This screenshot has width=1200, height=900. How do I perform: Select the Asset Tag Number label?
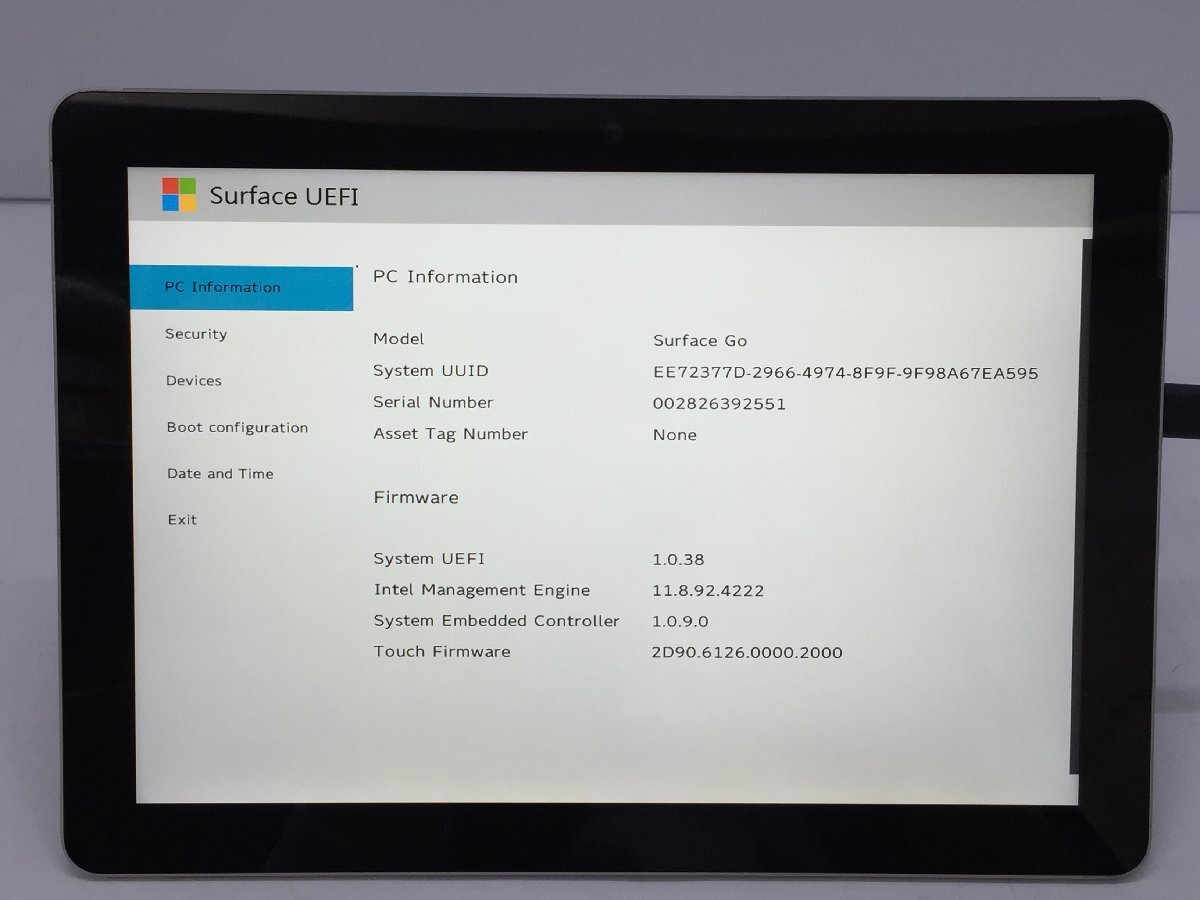click(450, 434)
